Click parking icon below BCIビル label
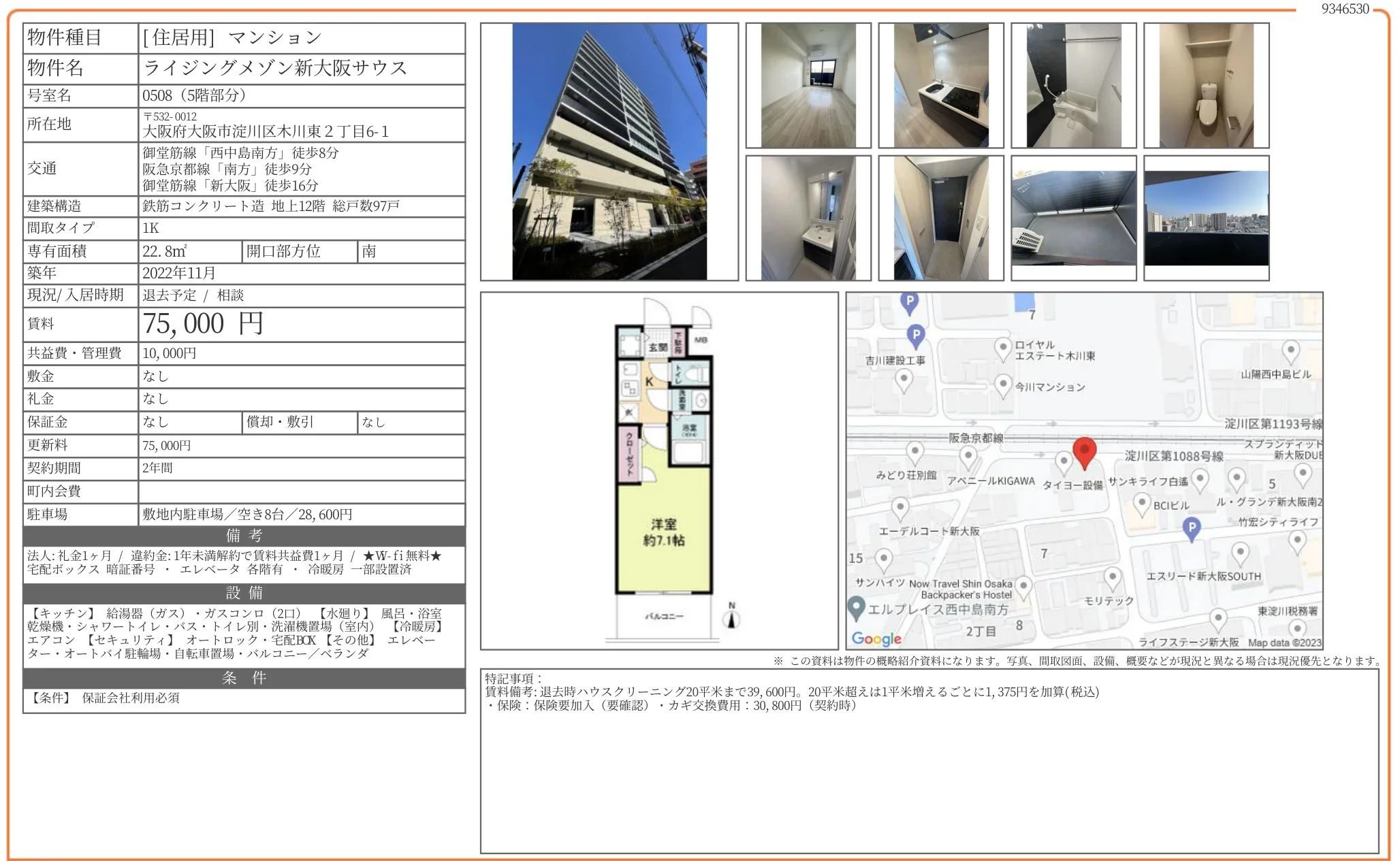Viewport: 1400px width, 861px height. coord(1191,527)
